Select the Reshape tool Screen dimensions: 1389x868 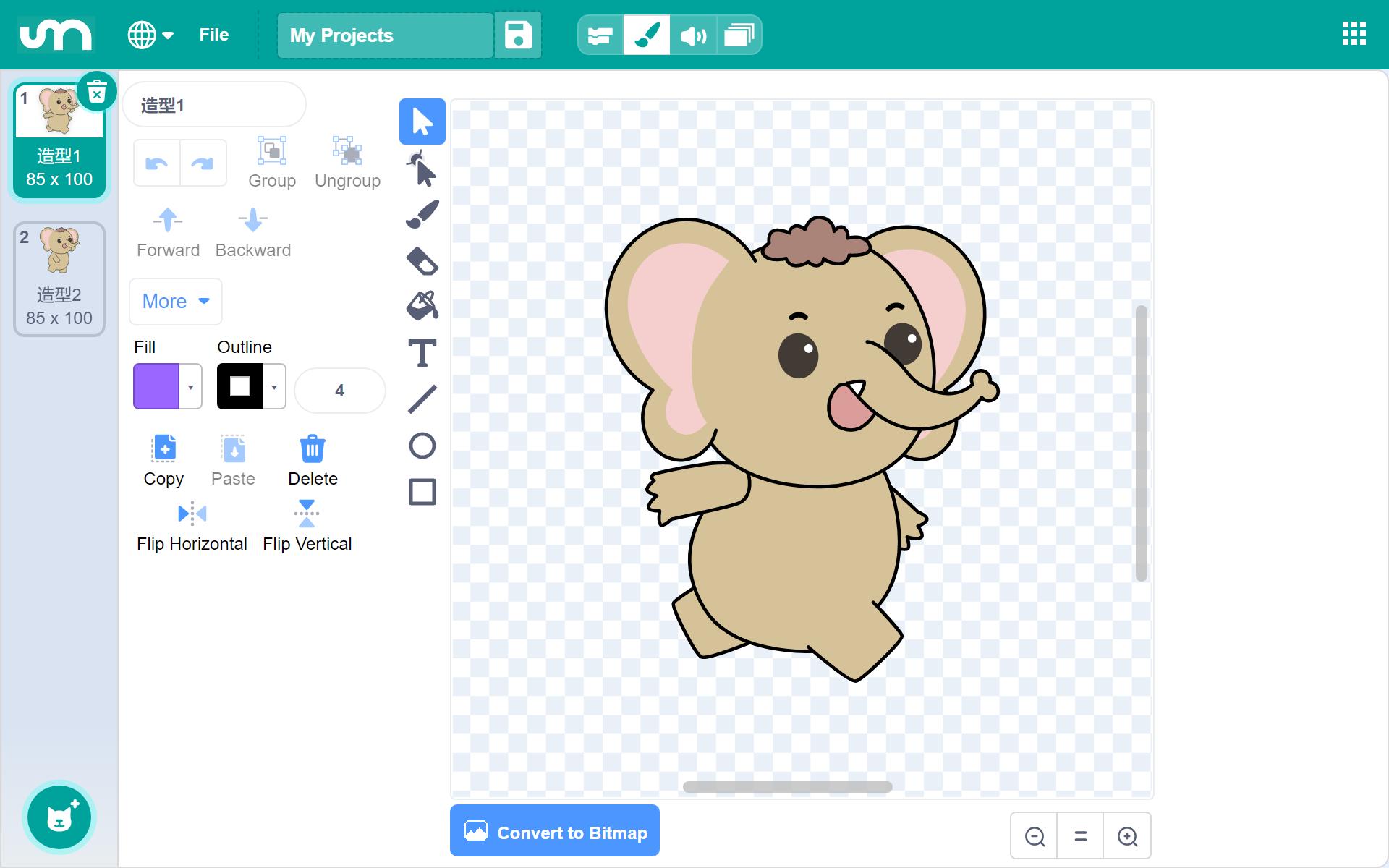point(422,168)
